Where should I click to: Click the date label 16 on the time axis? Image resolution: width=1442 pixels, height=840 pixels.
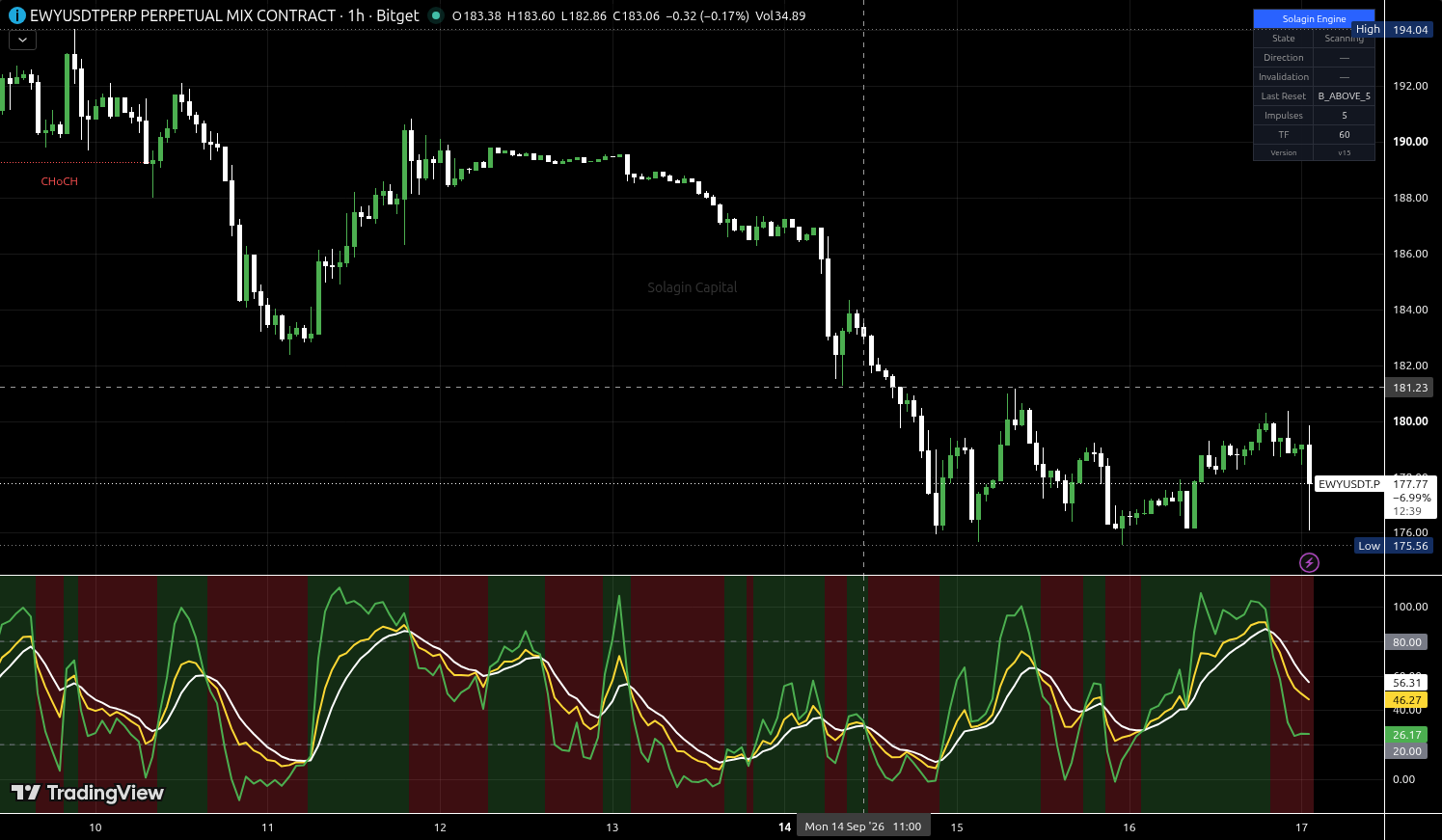point(1129,827)
